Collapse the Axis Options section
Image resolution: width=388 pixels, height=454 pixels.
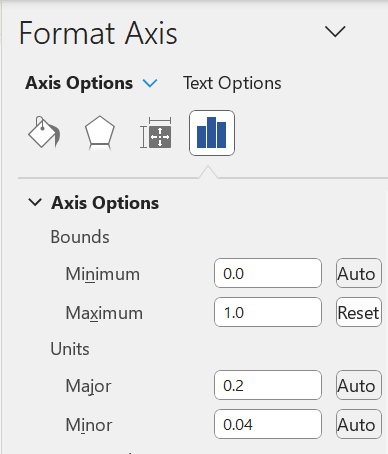(35, 202)
